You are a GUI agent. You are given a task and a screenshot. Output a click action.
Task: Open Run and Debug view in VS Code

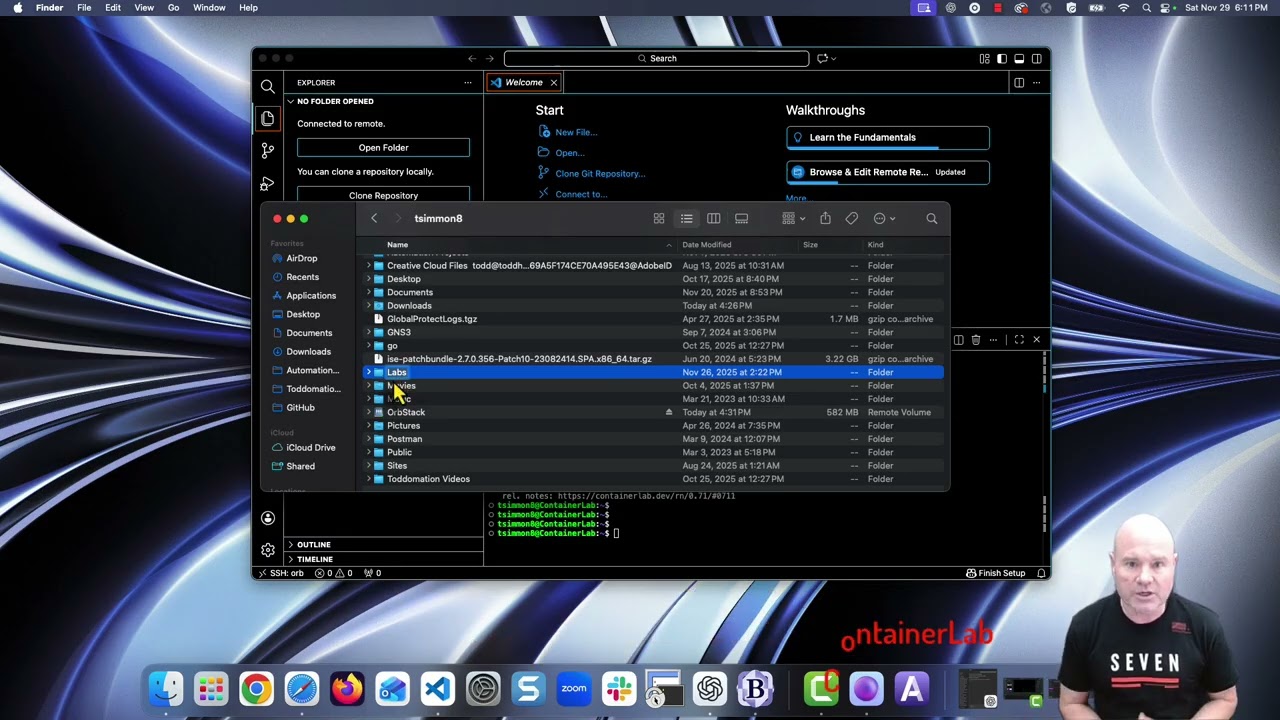coord(267,184)
